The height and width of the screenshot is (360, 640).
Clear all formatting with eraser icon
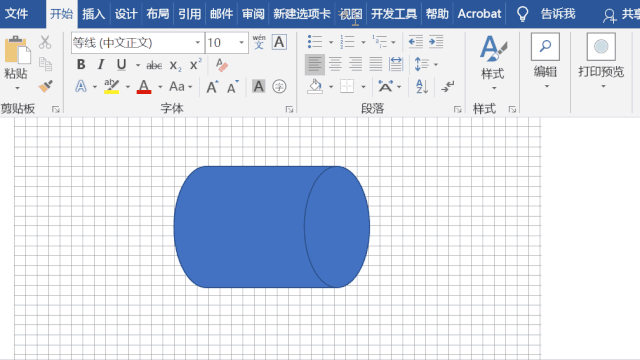[222, 64]
